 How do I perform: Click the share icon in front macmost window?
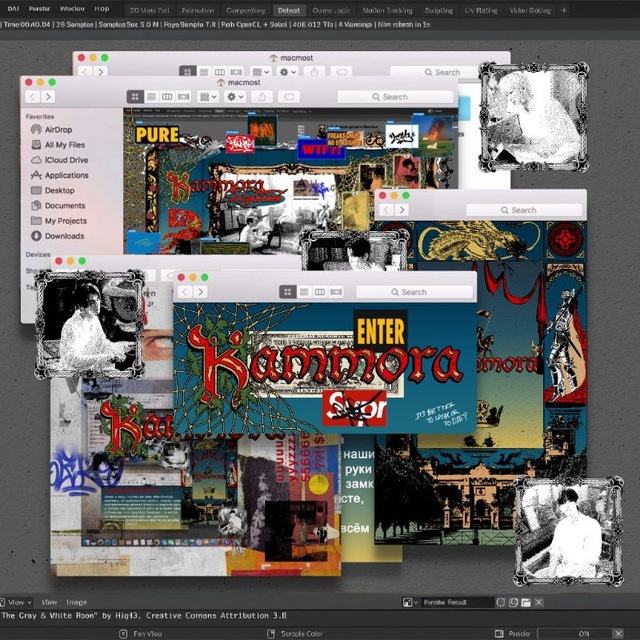(262, 97)
